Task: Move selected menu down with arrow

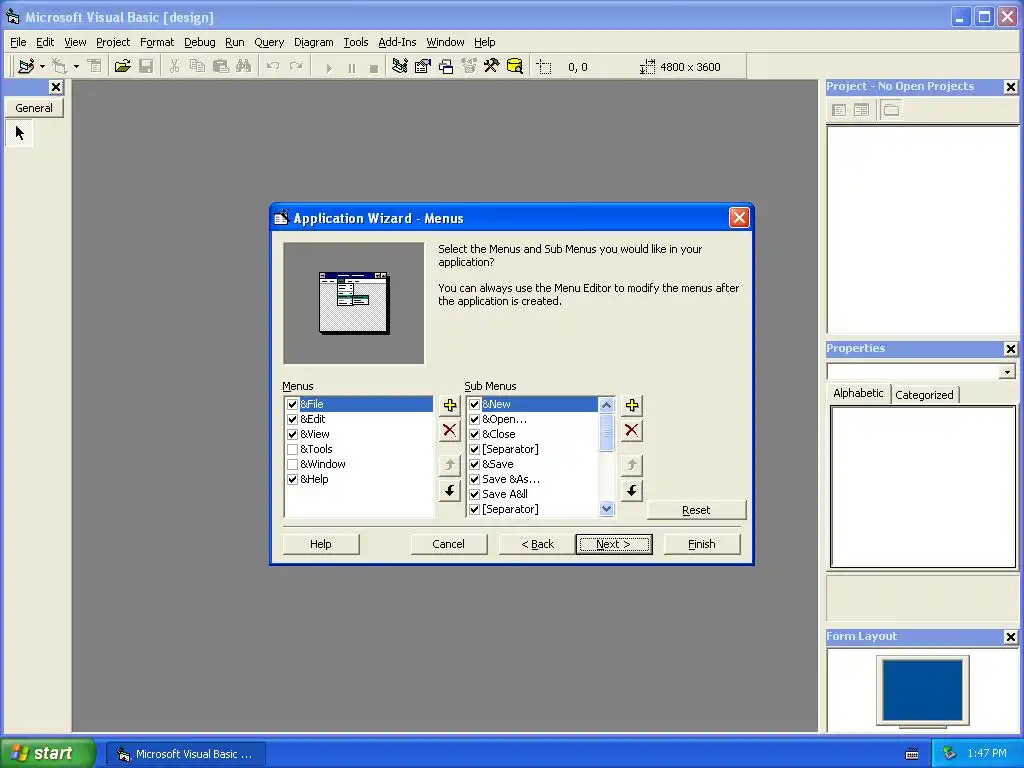Action: [x=449, y=490]
